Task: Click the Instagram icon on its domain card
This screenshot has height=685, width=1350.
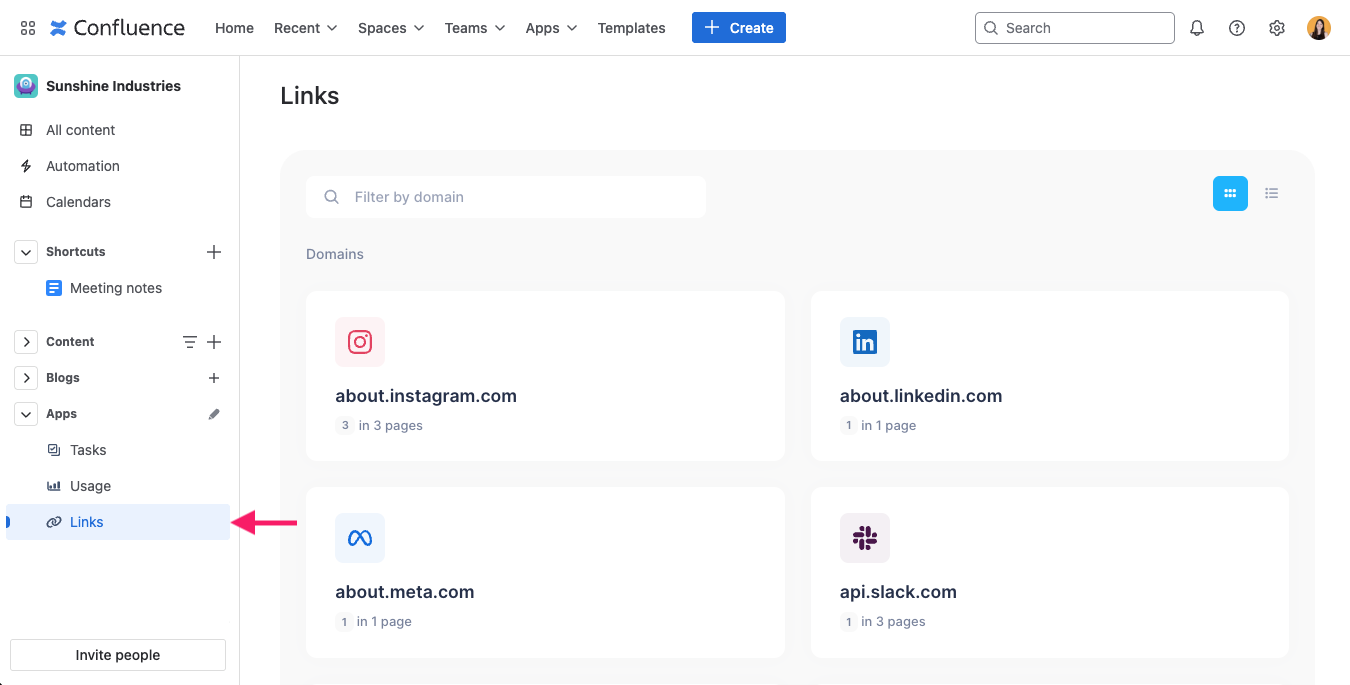Action: (x=359, y=341)
